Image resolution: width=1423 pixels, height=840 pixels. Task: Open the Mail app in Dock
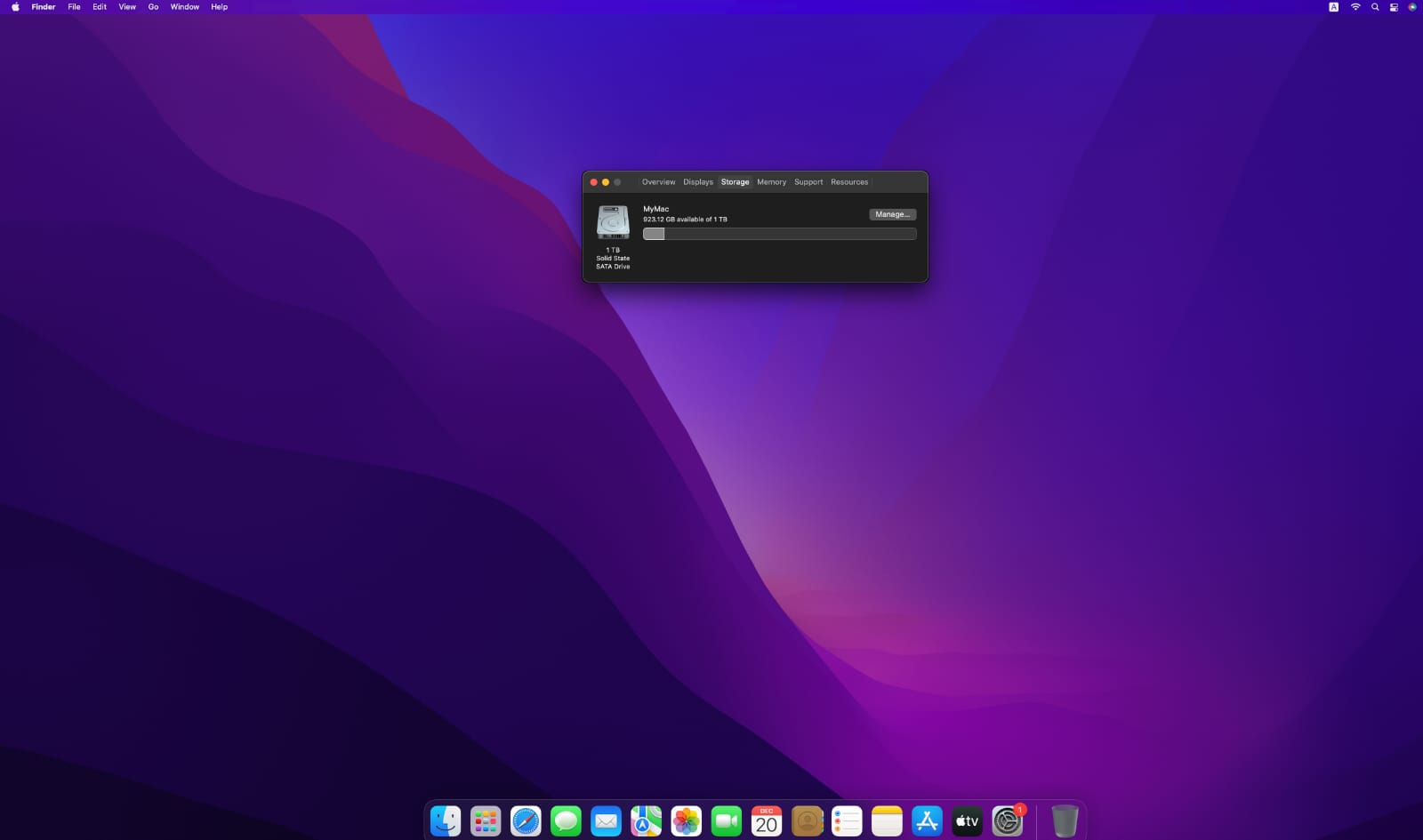(x=606, y=820)
